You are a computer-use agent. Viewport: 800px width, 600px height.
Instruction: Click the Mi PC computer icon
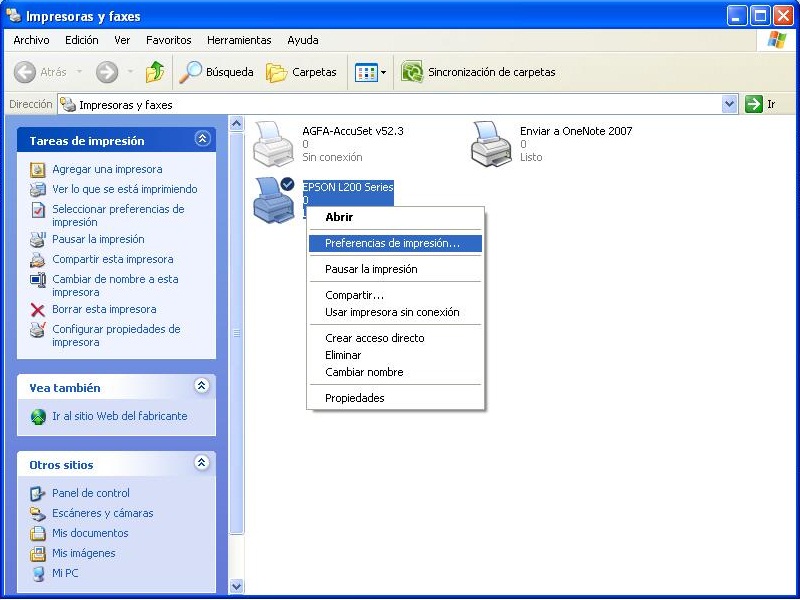(x=38, y=573)
